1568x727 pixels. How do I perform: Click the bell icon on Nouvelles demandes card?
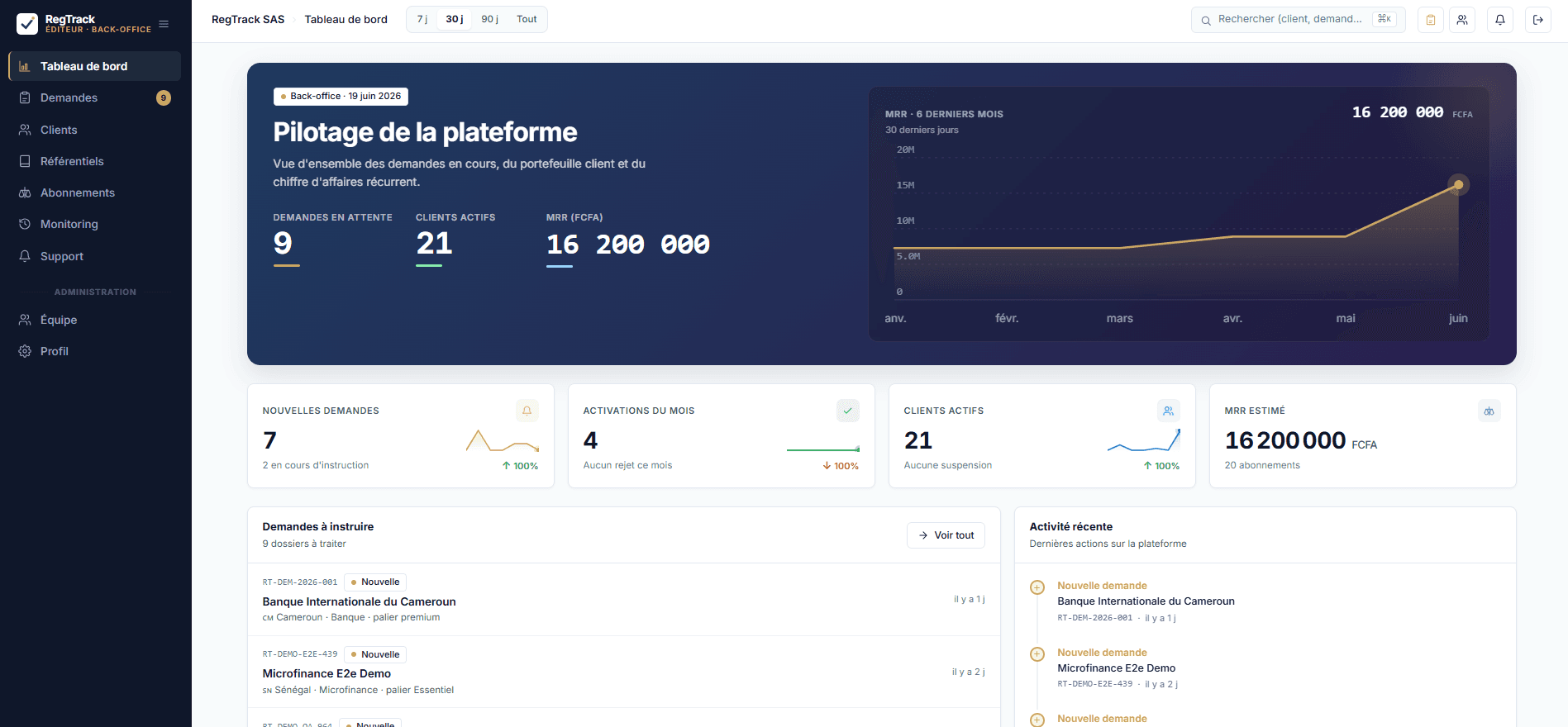tap(527, 411)
